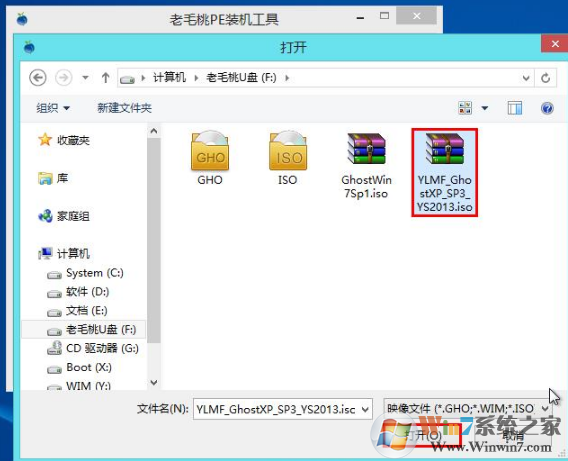Image resolution: width=568 pixels, height=461 pixels.
Task: Go back with the back arrow button
Action: pos(38,77)
